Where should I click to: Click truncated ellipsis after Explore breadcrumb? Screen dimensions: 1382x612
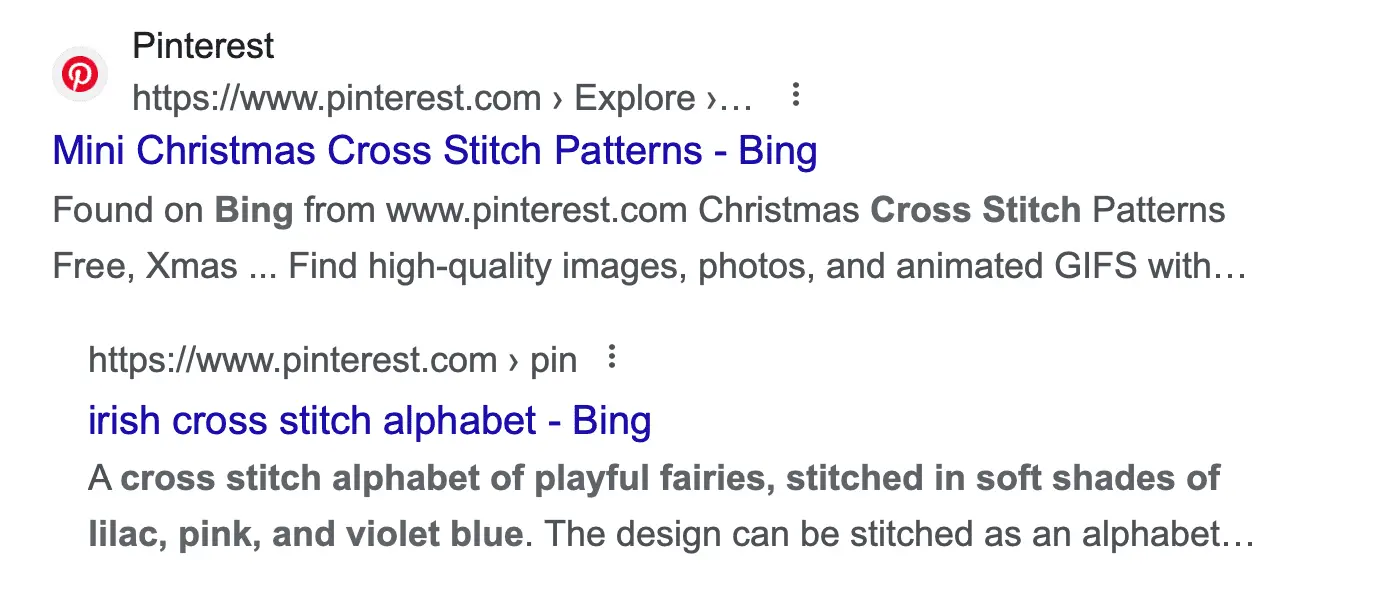click(x=735, y=98)
